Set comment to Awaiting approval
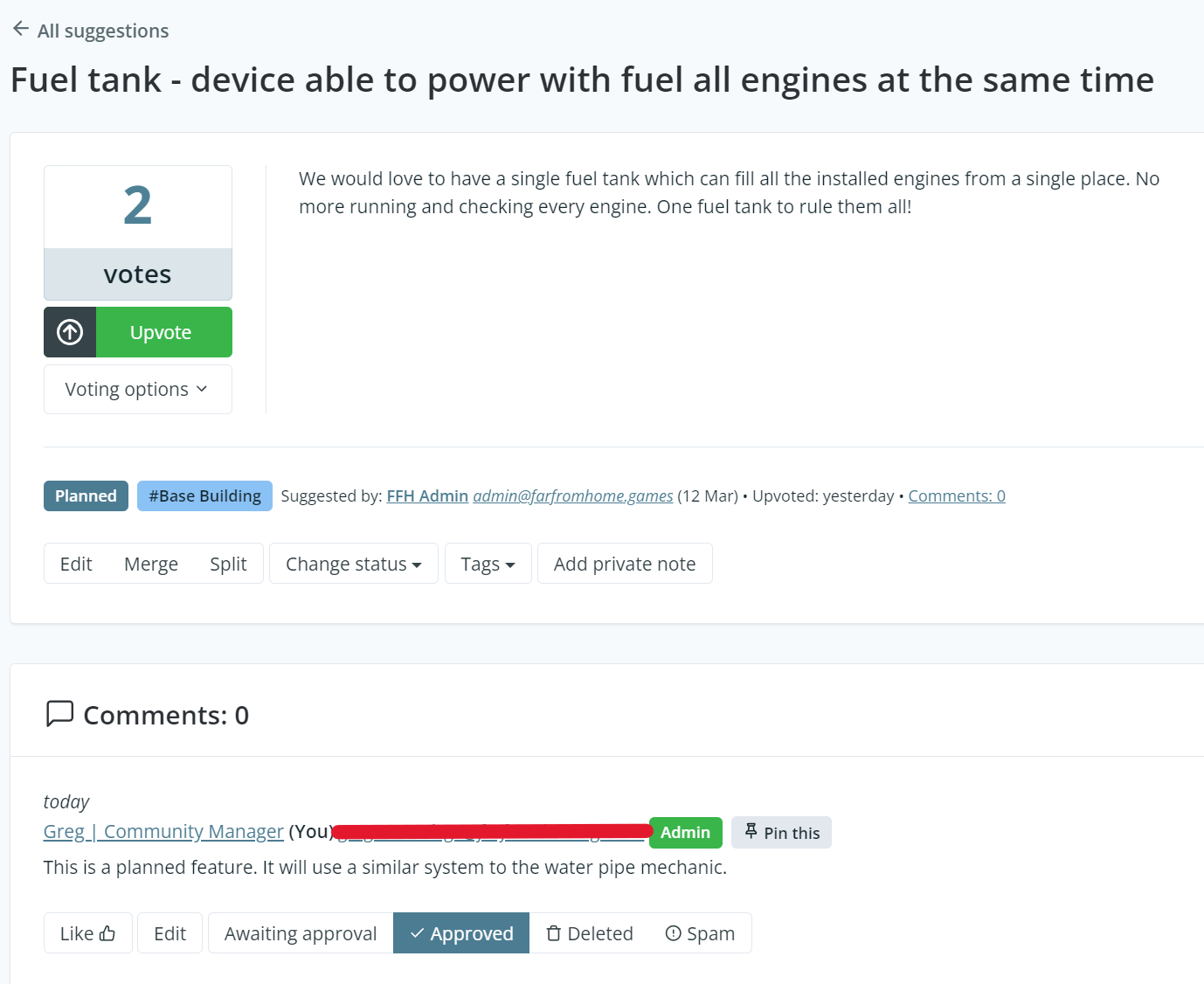Screen dimensions: 1204x984 [301, 933]
